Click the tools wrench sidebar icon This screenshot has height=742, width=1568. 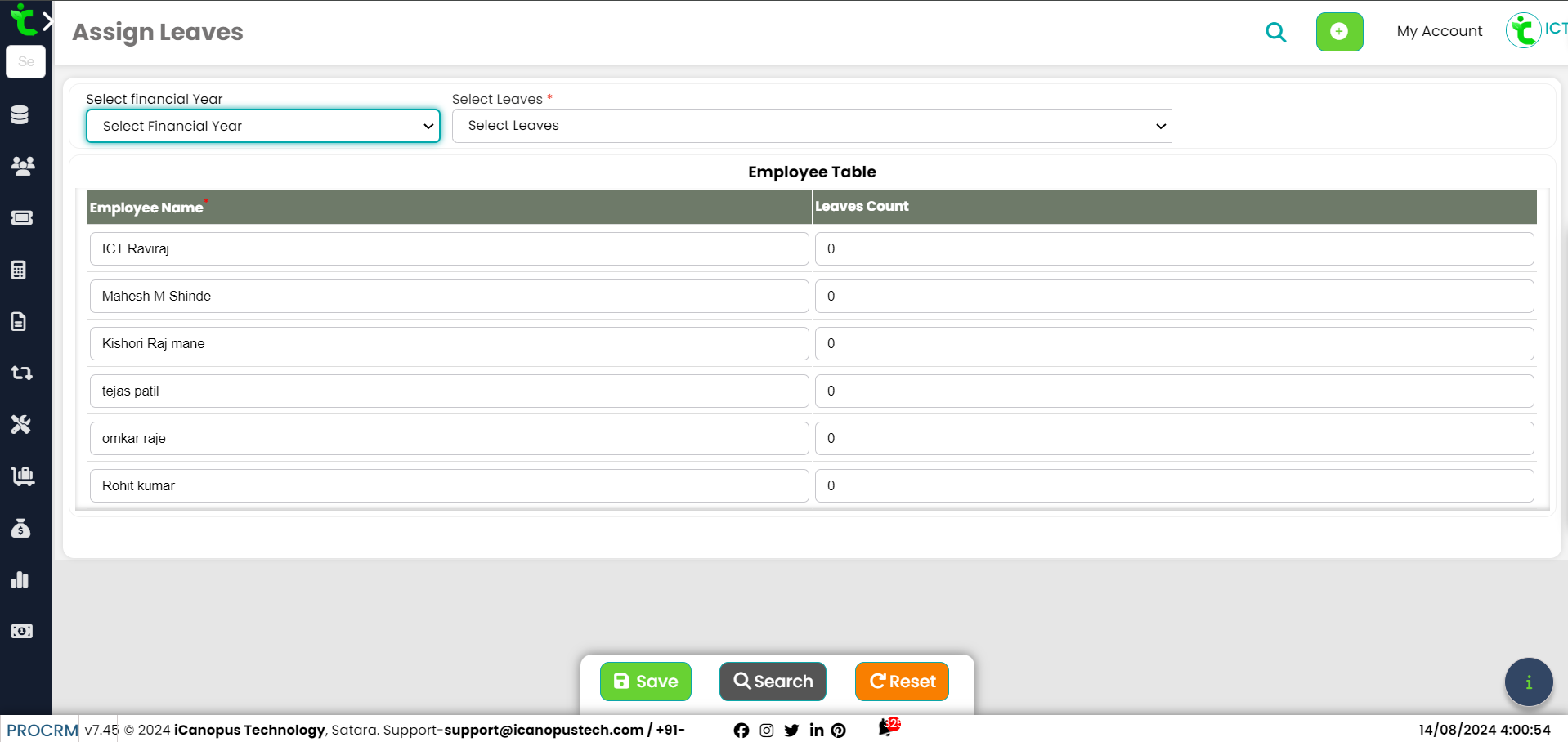[20, 424]
